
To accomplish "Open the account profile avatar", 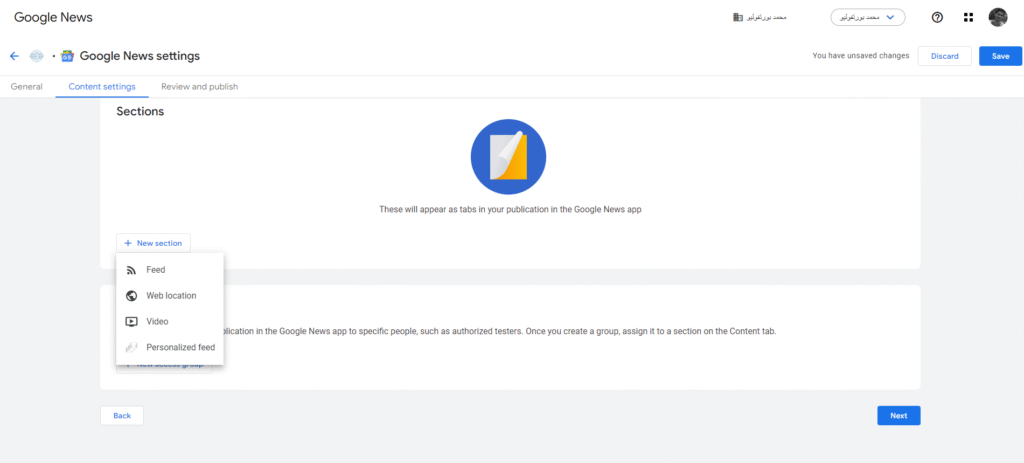I will (x=998, y=18).
